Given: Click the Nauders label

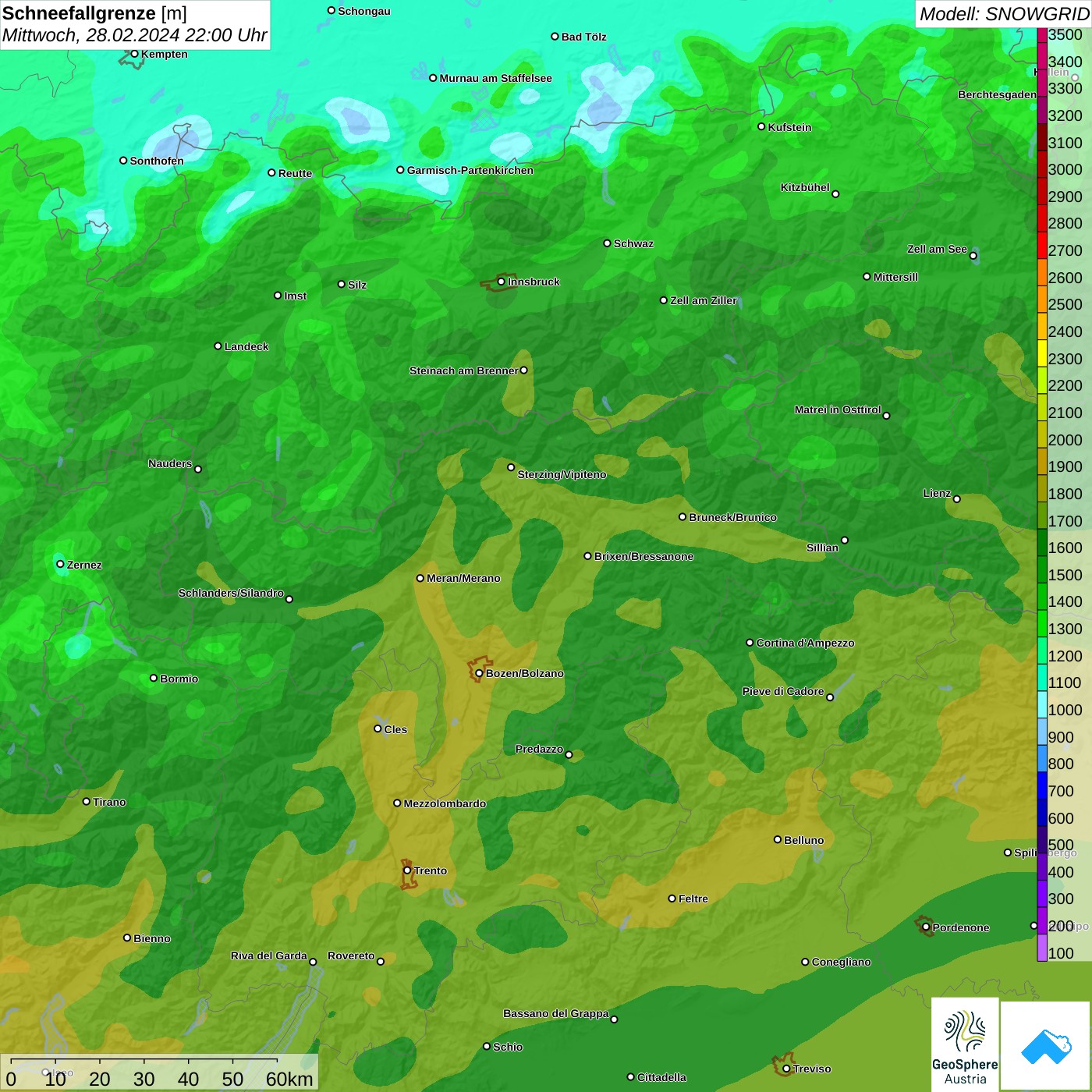Looking at the screenshot, I should (x=170, y=463).
